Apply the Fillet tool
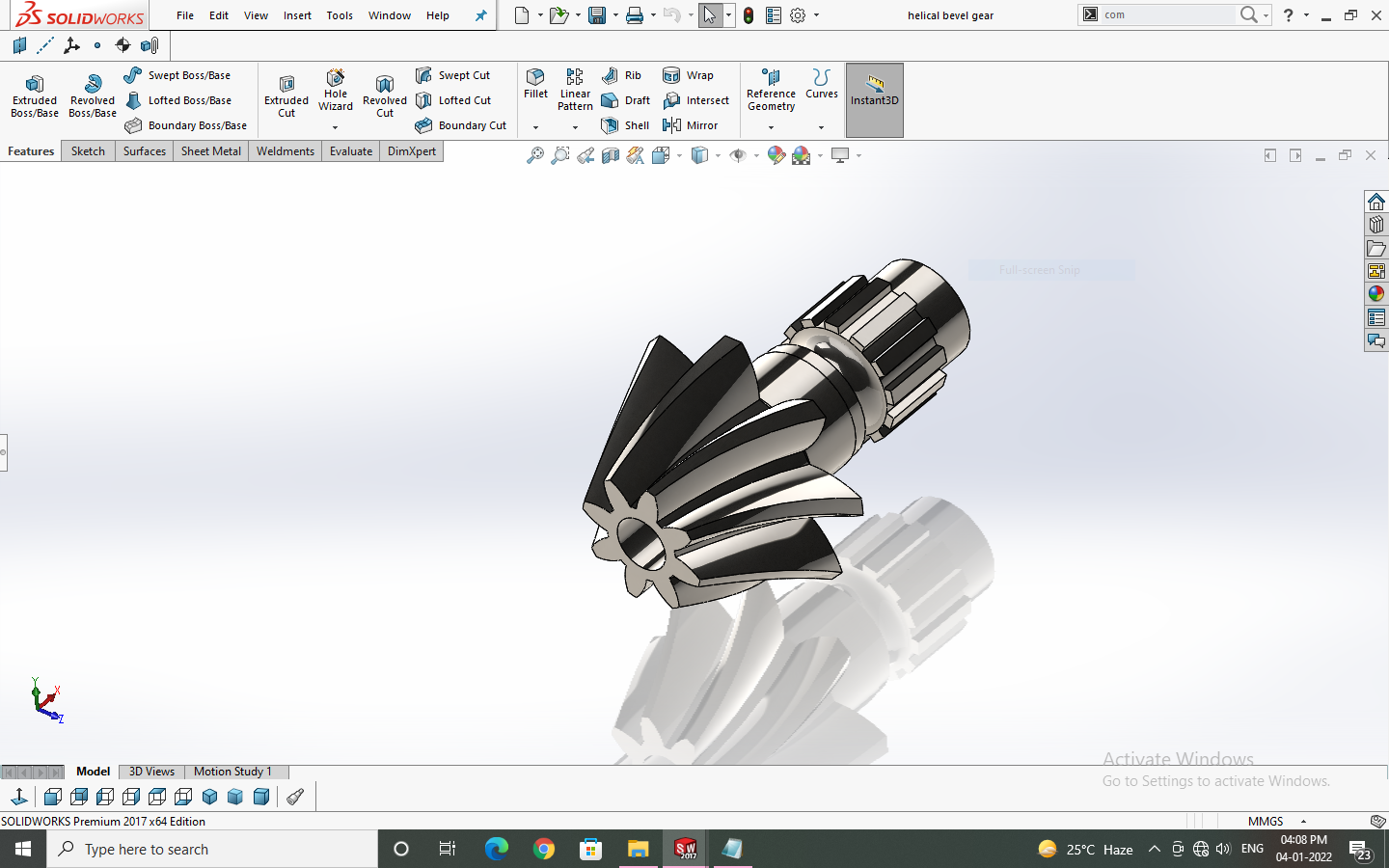This screenshot has width=1389, height=868. coord(535,84)
